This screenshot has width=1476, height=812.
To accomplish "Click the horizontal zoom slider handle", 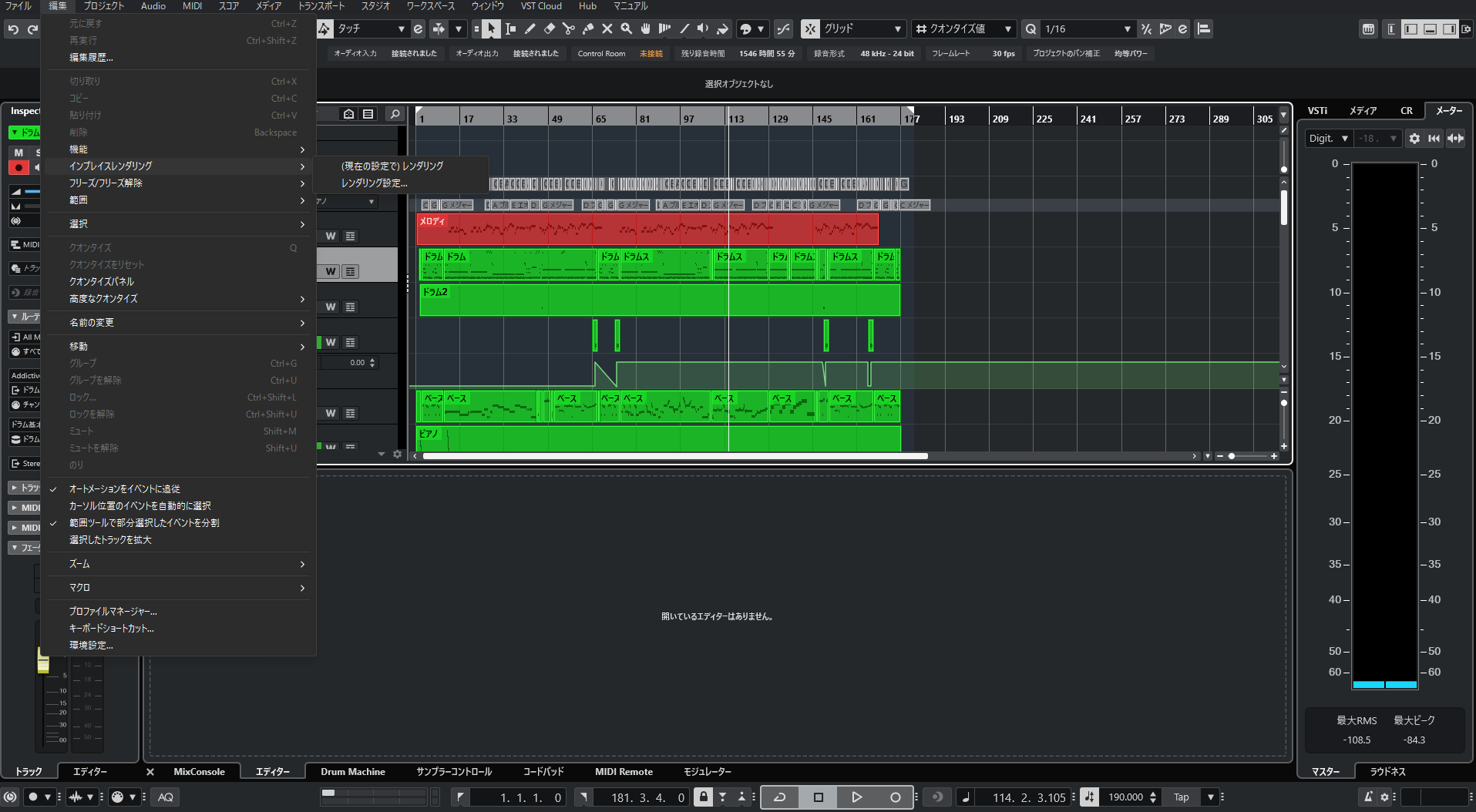I will 1232,456.
